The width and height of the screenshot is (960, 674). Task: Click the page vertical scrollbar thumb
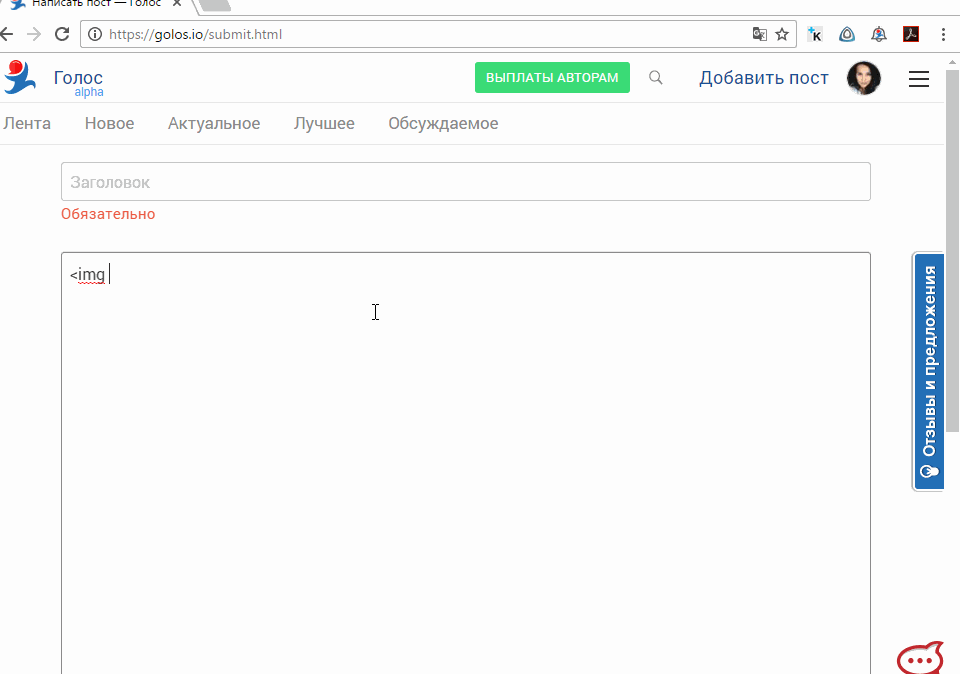click(x=952, y=251)
